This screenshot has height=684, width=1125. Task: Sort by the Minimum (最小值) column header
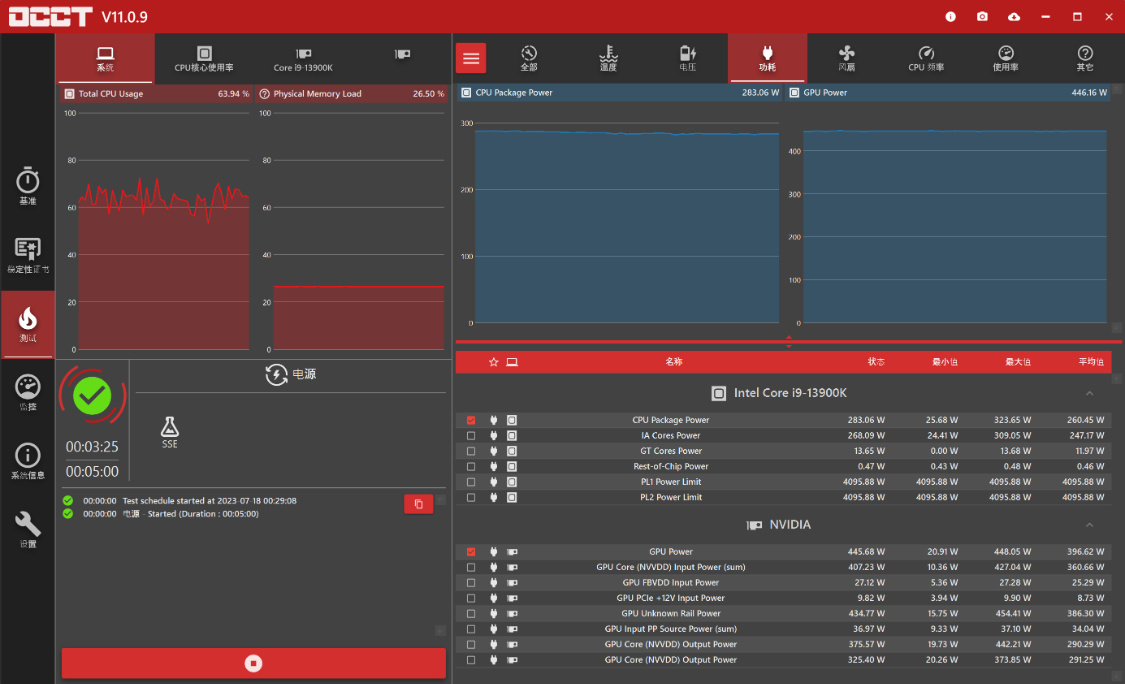[944, 362]
